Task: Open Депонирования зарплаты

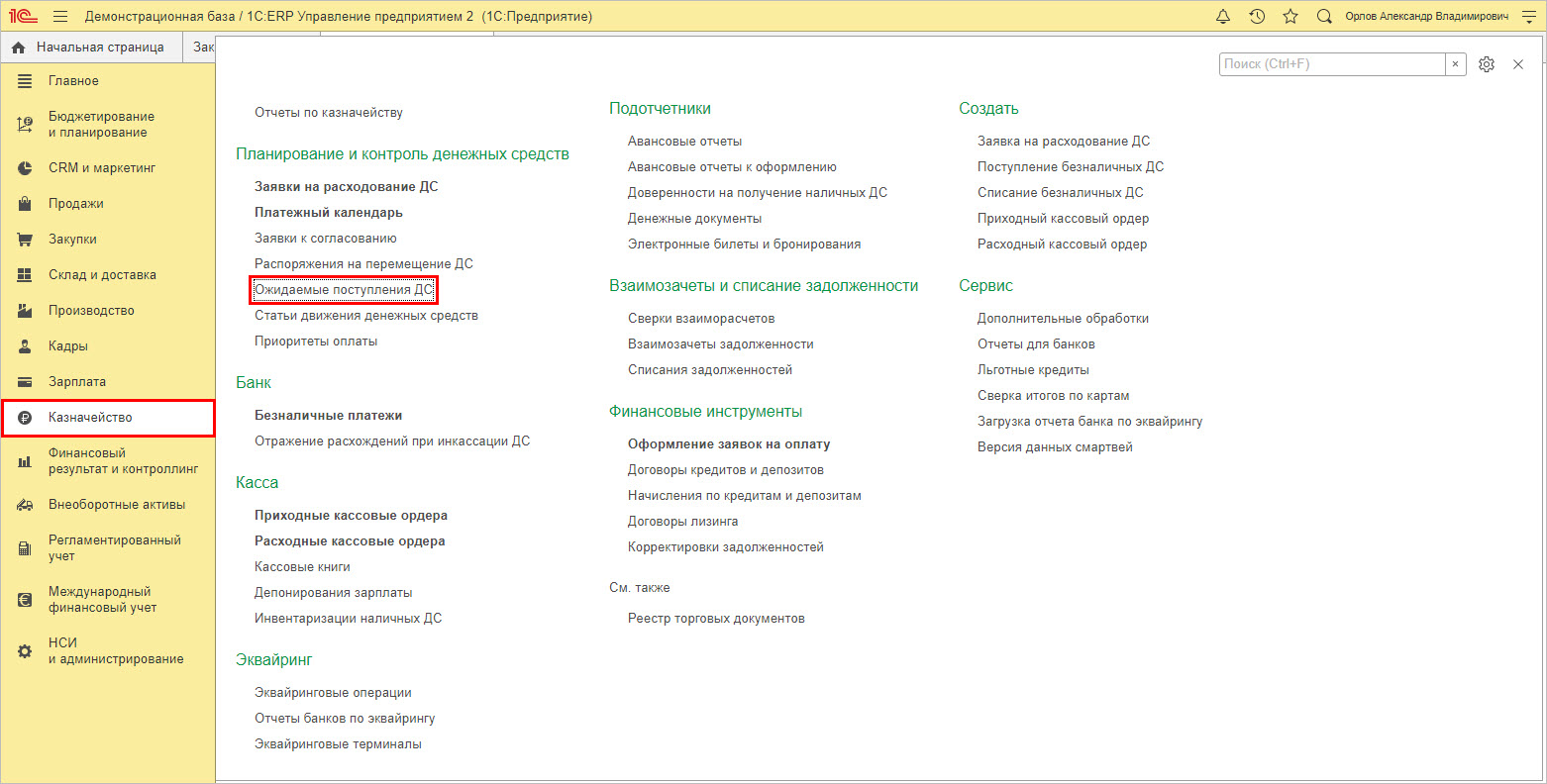Action: [x=333, y=592]
